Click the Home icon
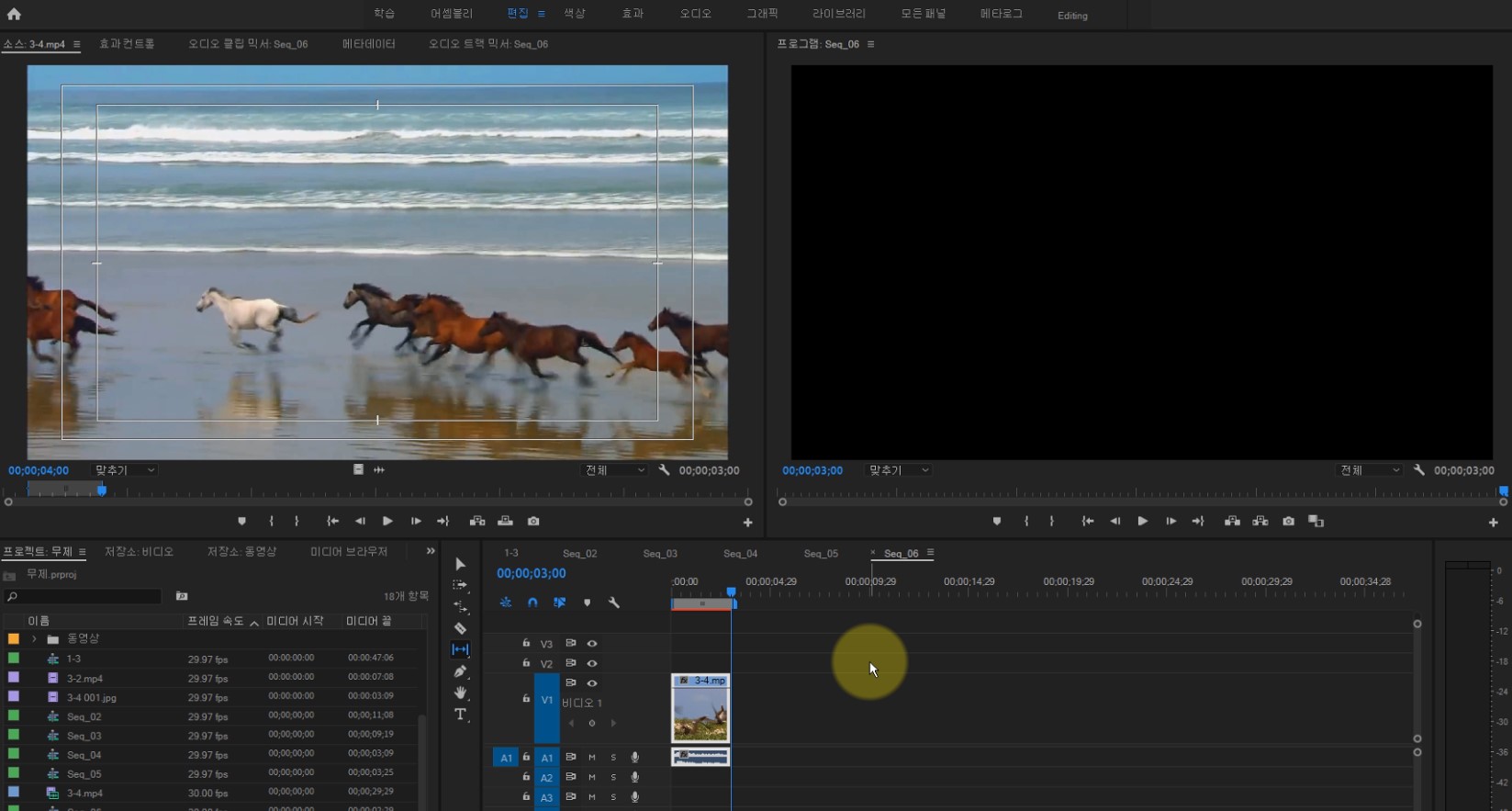 pos(14,14)
